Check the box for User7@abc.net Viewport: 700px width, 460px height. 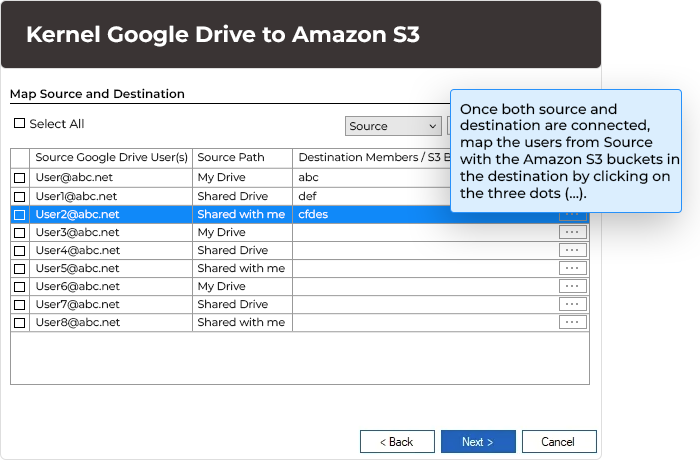[20, 305]
